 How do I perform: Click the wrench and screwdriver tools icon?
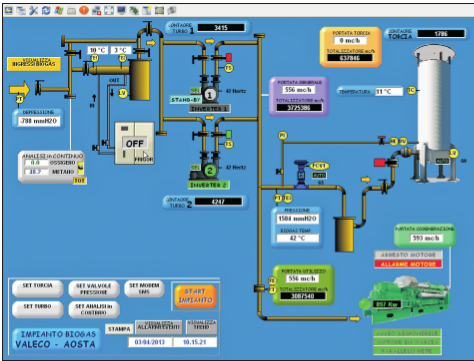[x=33, y=11]
